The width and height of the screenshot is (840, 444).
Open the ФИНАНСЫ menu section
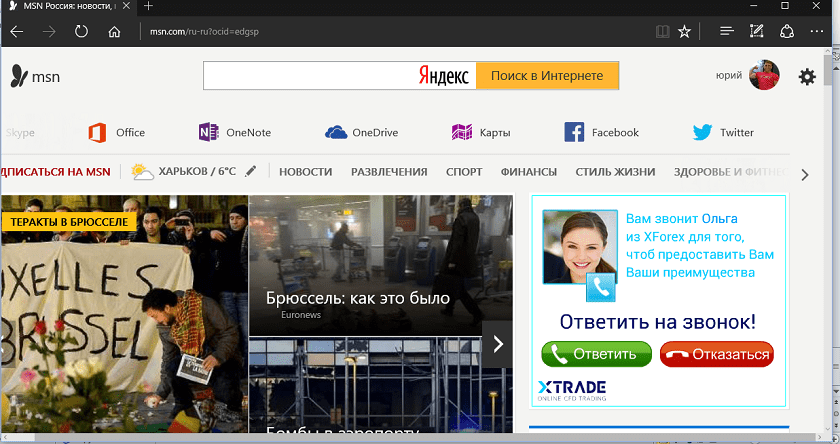pos(529,172)
